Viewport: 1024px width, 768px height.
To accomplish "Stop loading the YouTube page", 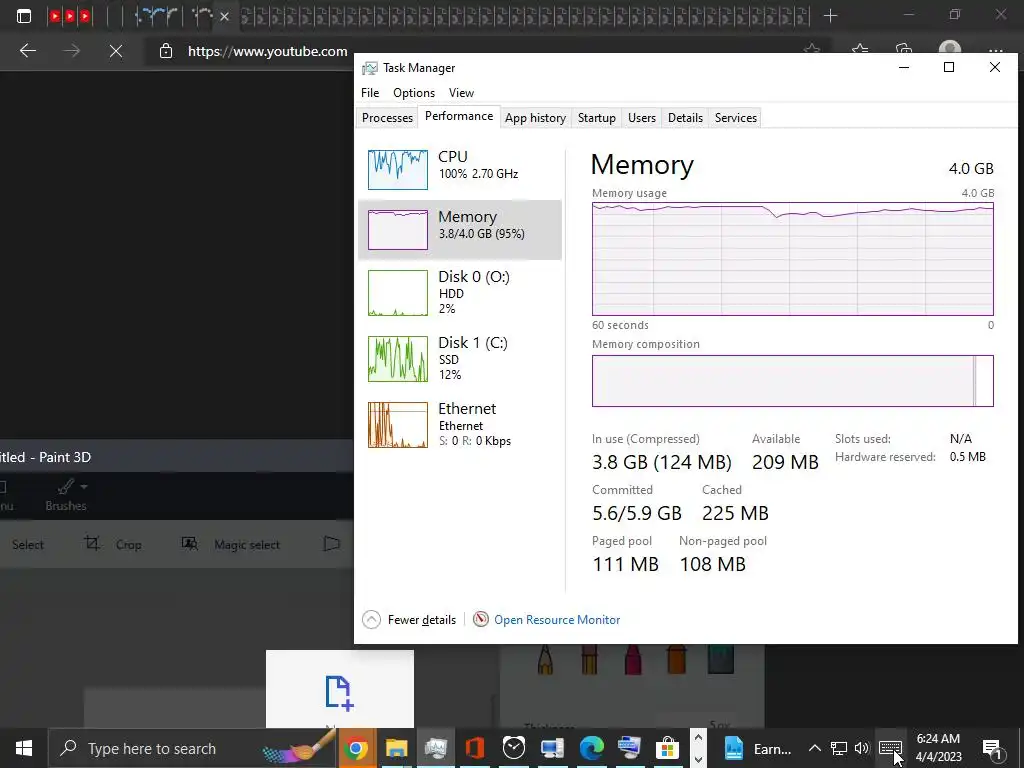I will (x=116, y=51).
